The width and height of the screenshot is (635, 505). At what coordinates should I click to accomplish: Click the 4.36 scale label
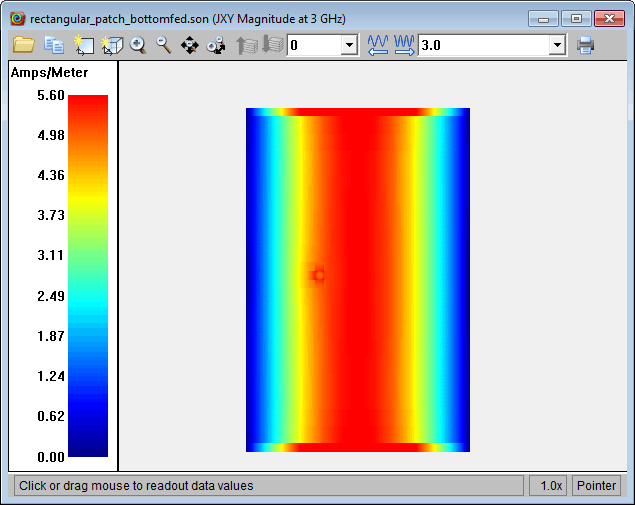[51, 175]
